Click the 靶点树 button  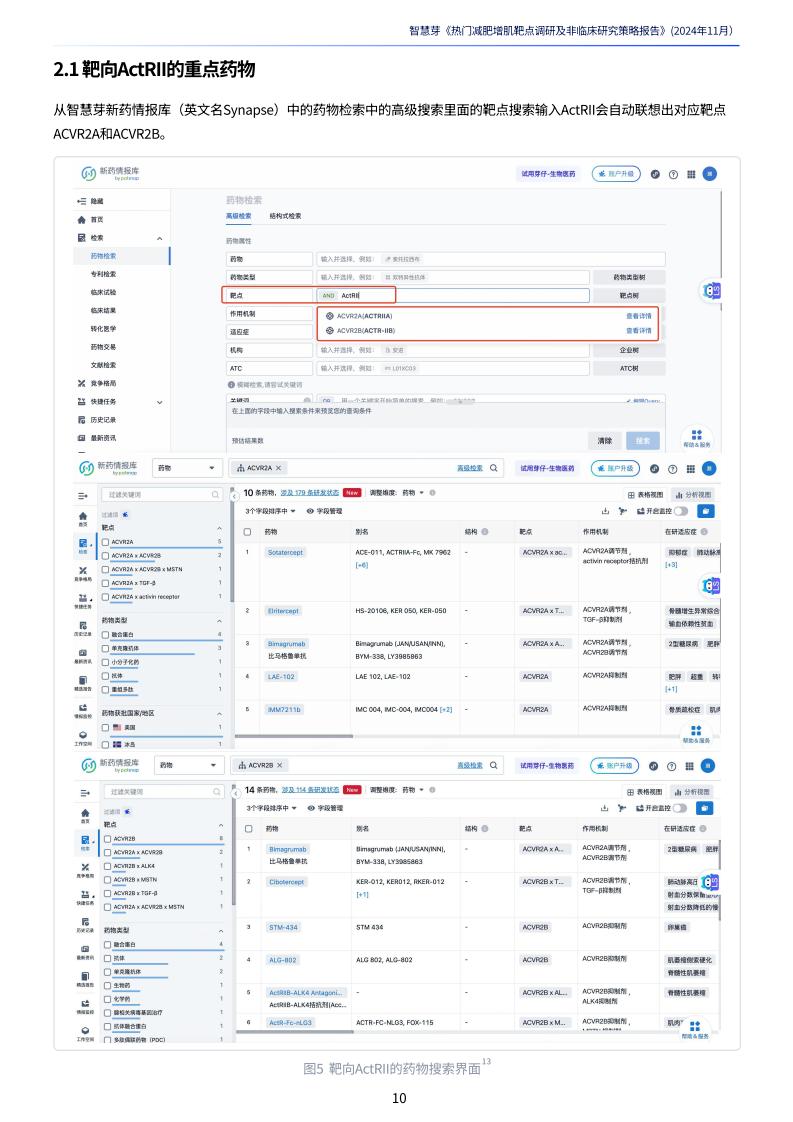[x=629, y=296]
